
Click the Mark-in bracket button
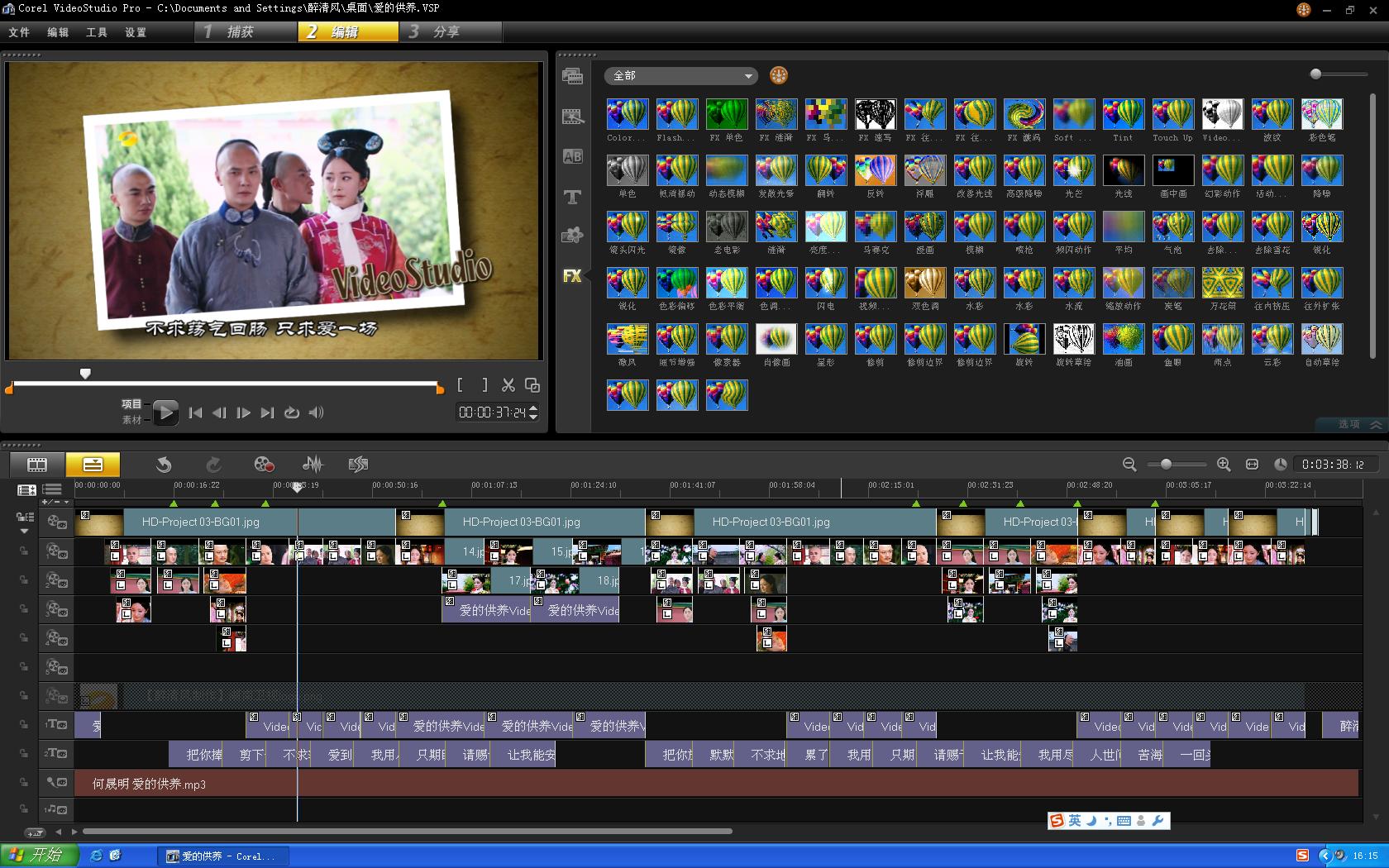pos(461,385)
